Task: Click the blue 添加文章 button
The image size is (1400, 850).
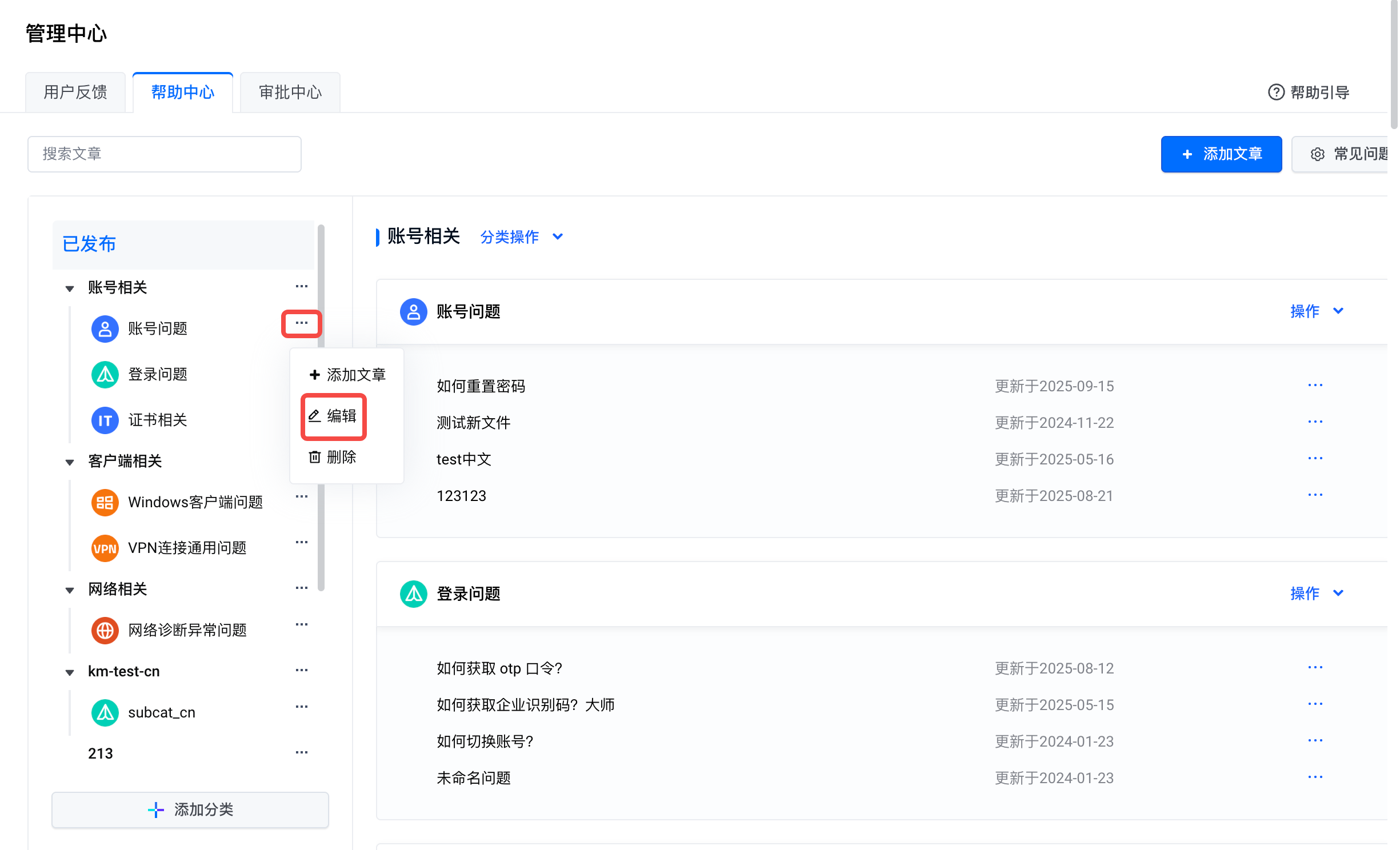Action: (x=1221, y=154)
